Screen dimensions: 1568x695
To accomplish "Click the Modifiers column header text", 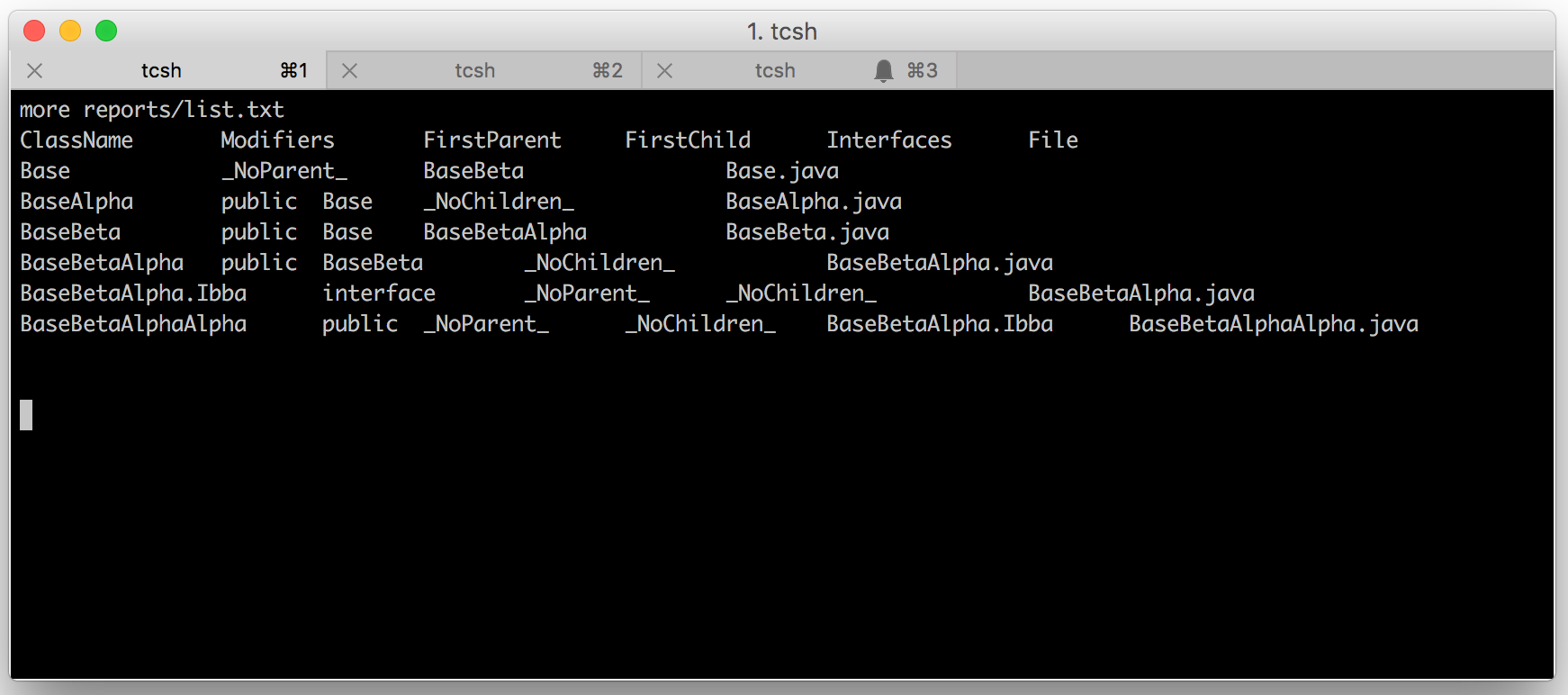I will 278,140.
